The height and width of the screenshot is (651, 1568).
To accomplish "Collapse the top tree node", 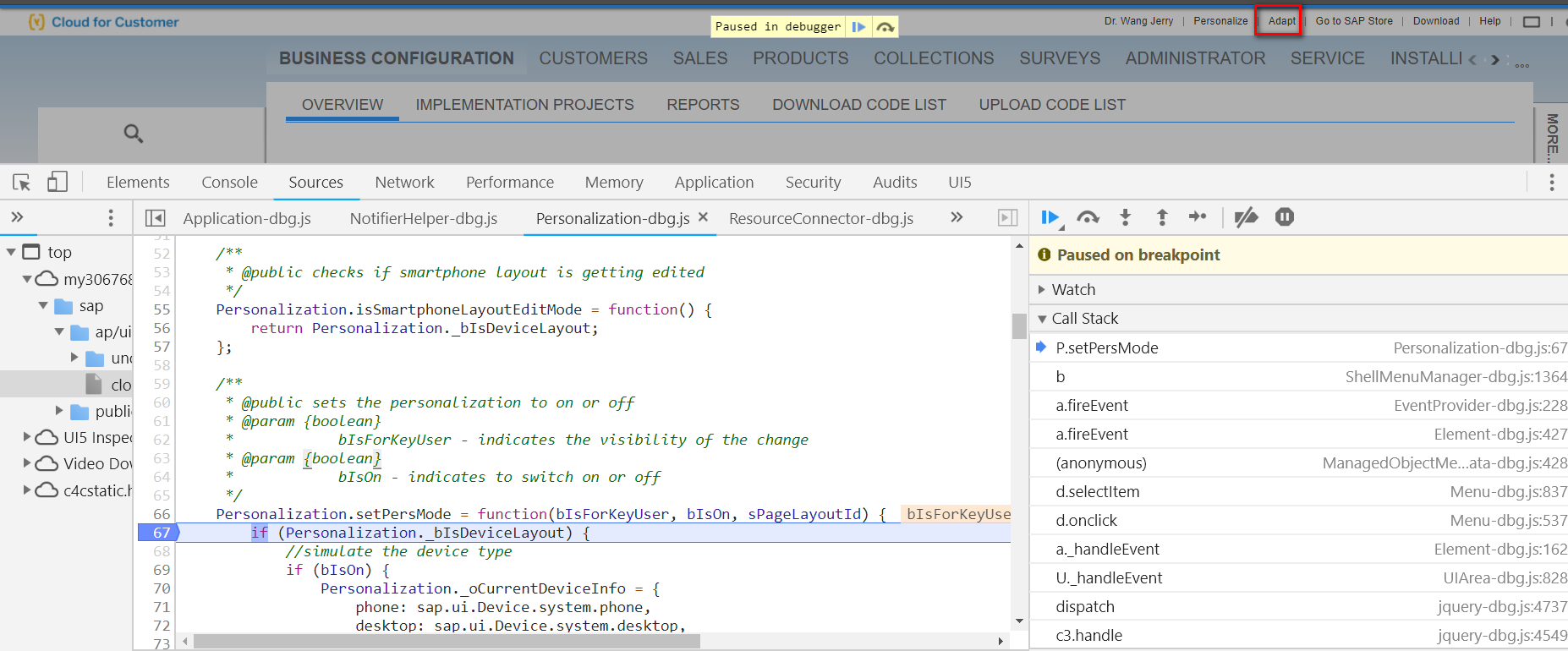I will (x=11, y=252).
